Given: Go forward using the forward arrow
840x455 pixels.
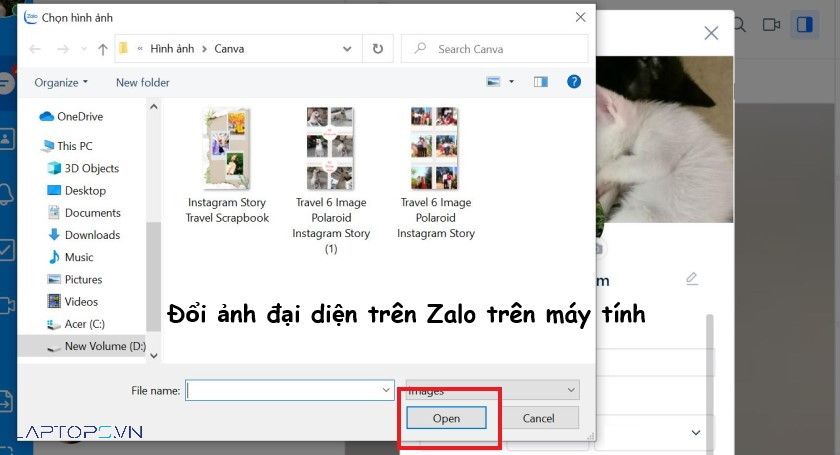Looking at the screenshot, I should point(63,49).
